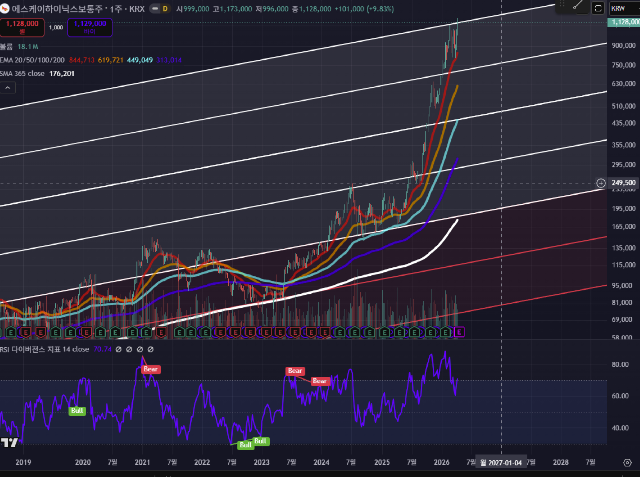The width and height of the screenshot is (640, 477).
Task: Click the SMA value 176,201
Action: (62, 74)
